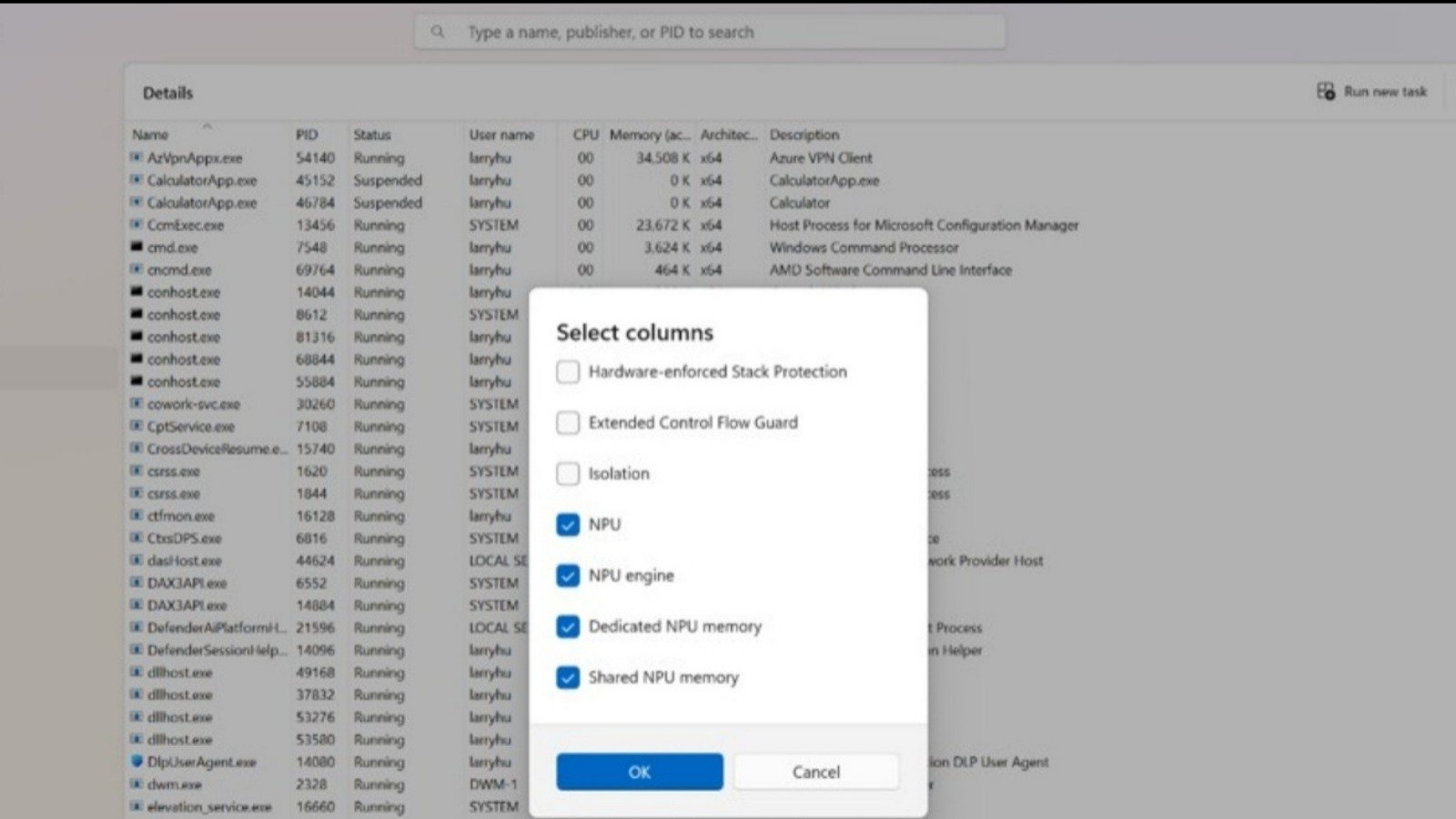Sort by Architecture column header
The height and width of the screenshot is (819, 1456).
point(728,135)
